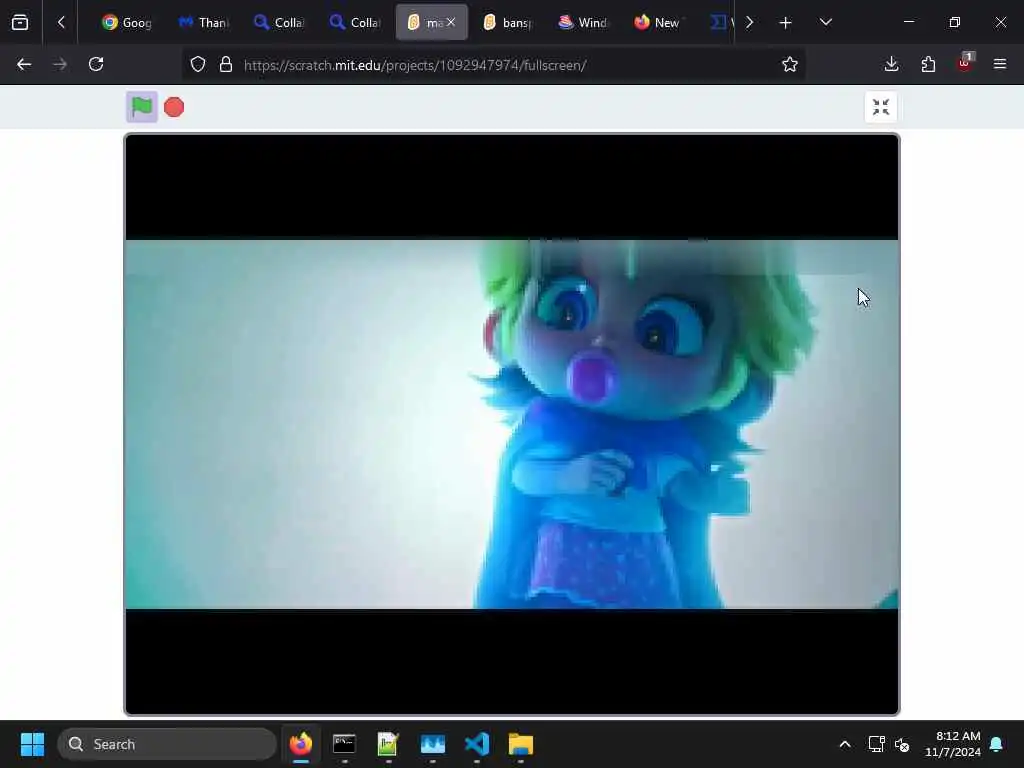Open Notepad++ from taskbar

coord(388,744)
